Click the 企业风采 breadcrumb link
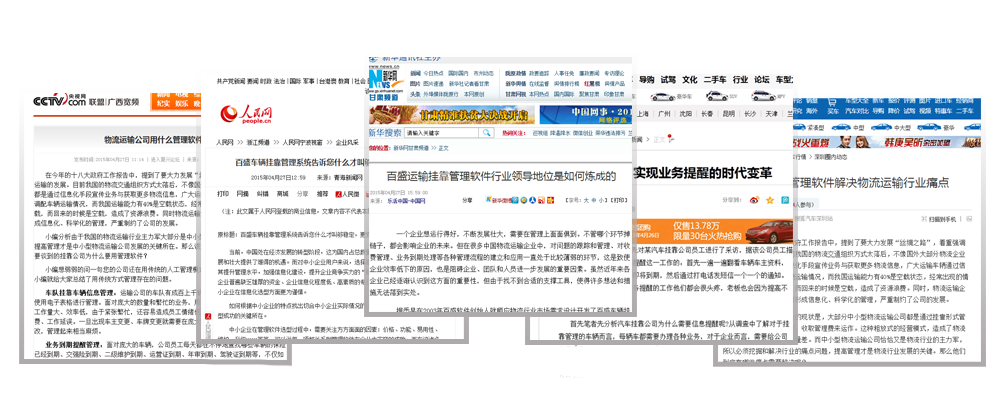The image size is (1000, 408). click(x=348, y=142)
